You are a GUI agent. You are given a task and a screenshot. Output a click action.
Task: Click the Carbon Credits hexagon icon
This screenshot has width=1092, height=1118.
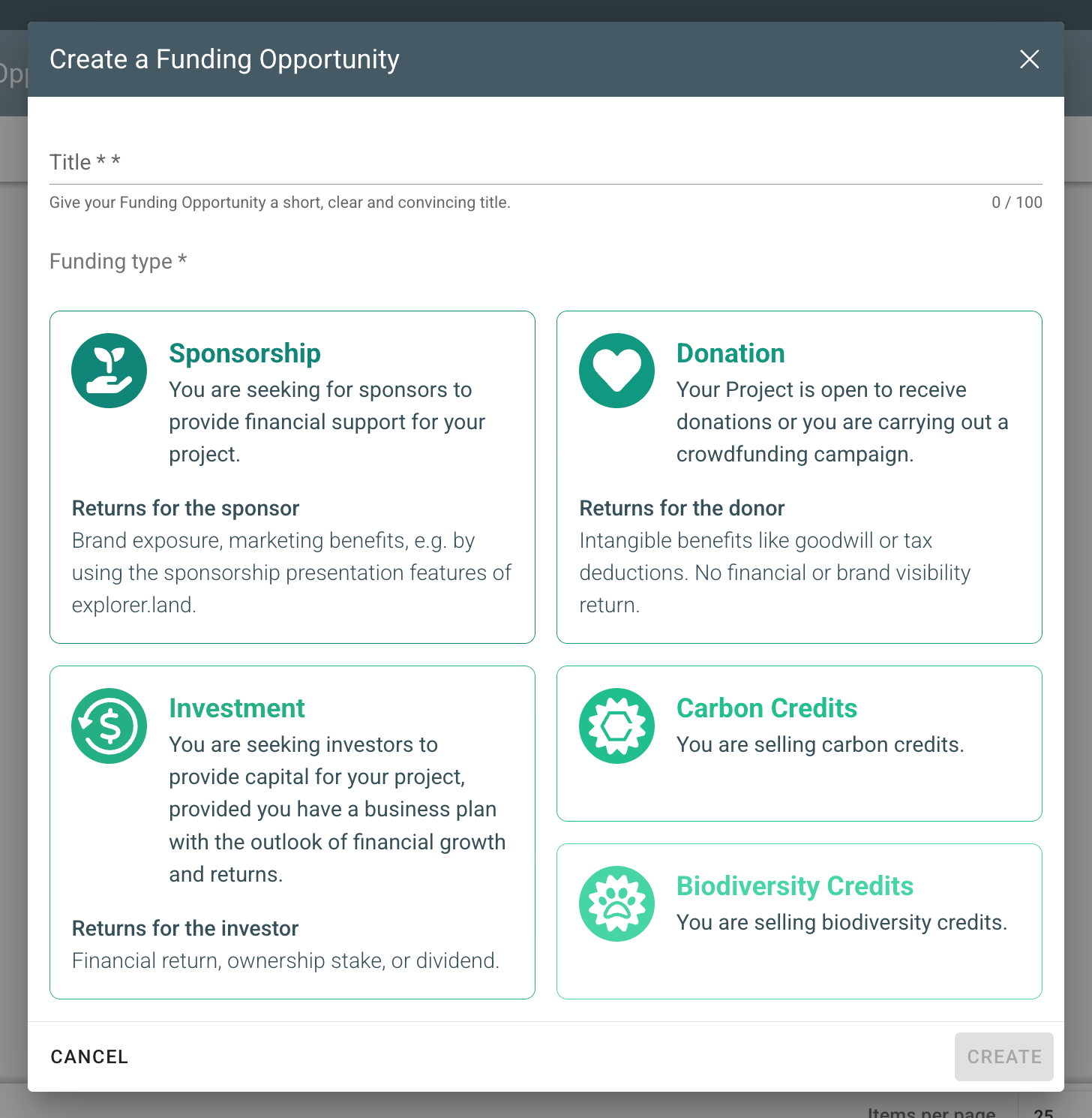[616, 726]
